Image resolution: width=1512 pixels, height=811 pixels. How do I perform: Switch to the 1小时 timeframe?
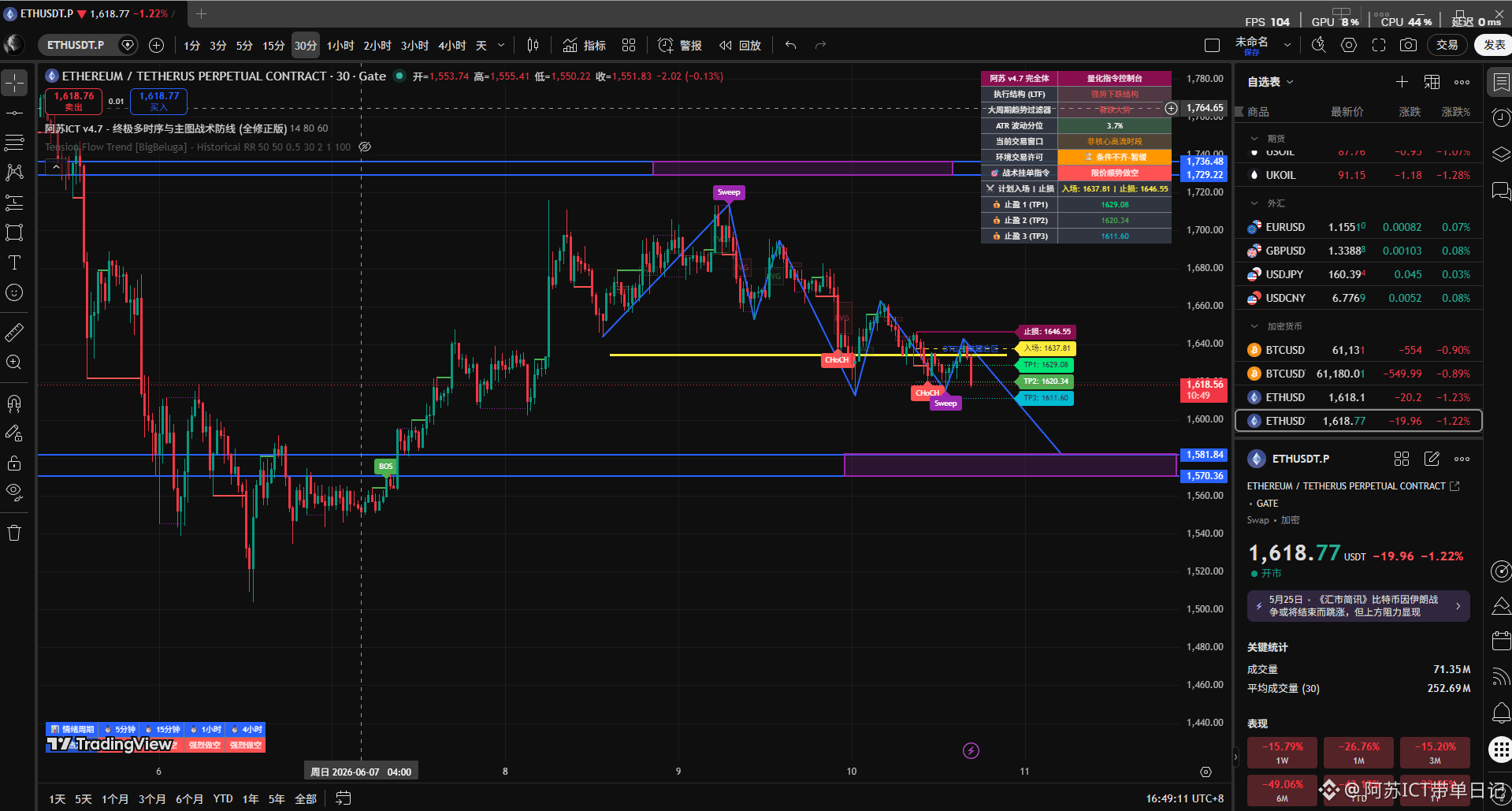[340, 46]
